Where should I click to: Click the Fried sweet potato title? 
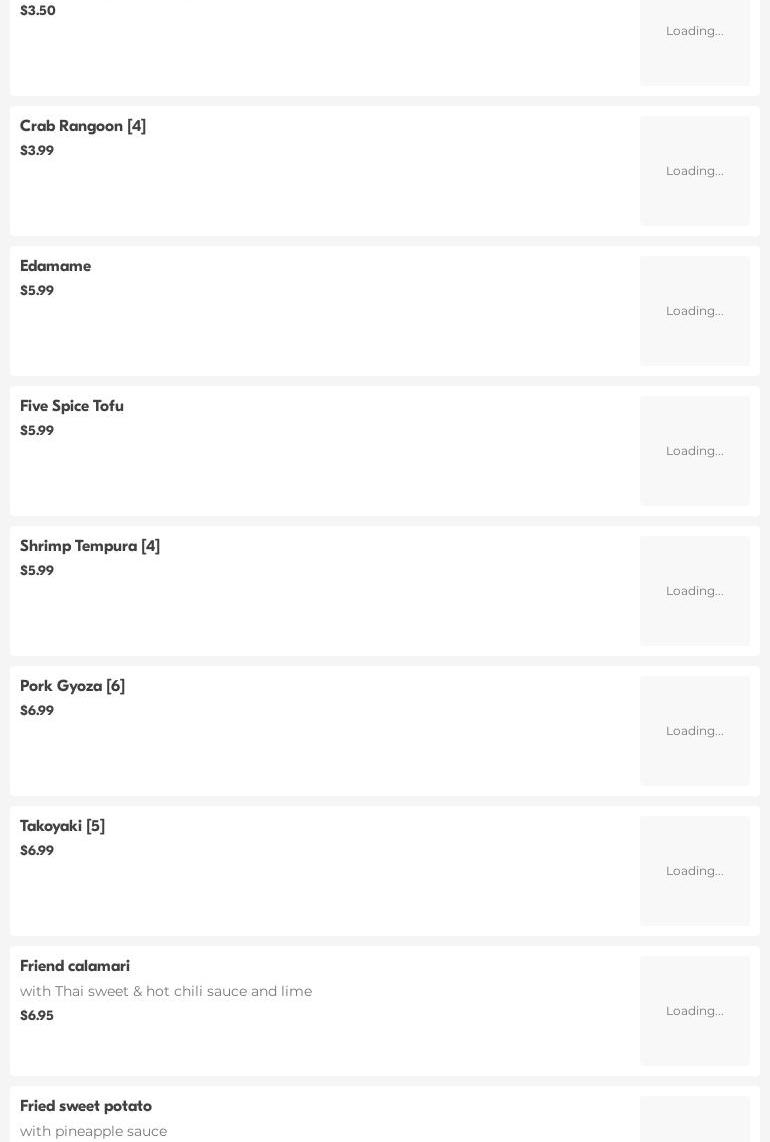click(86, 1106)
